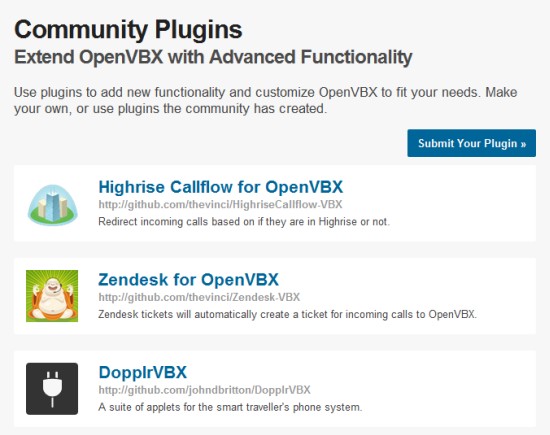Click the double-arrow on Submit Your Plugin
550x435 pixels.
point(523,144)
